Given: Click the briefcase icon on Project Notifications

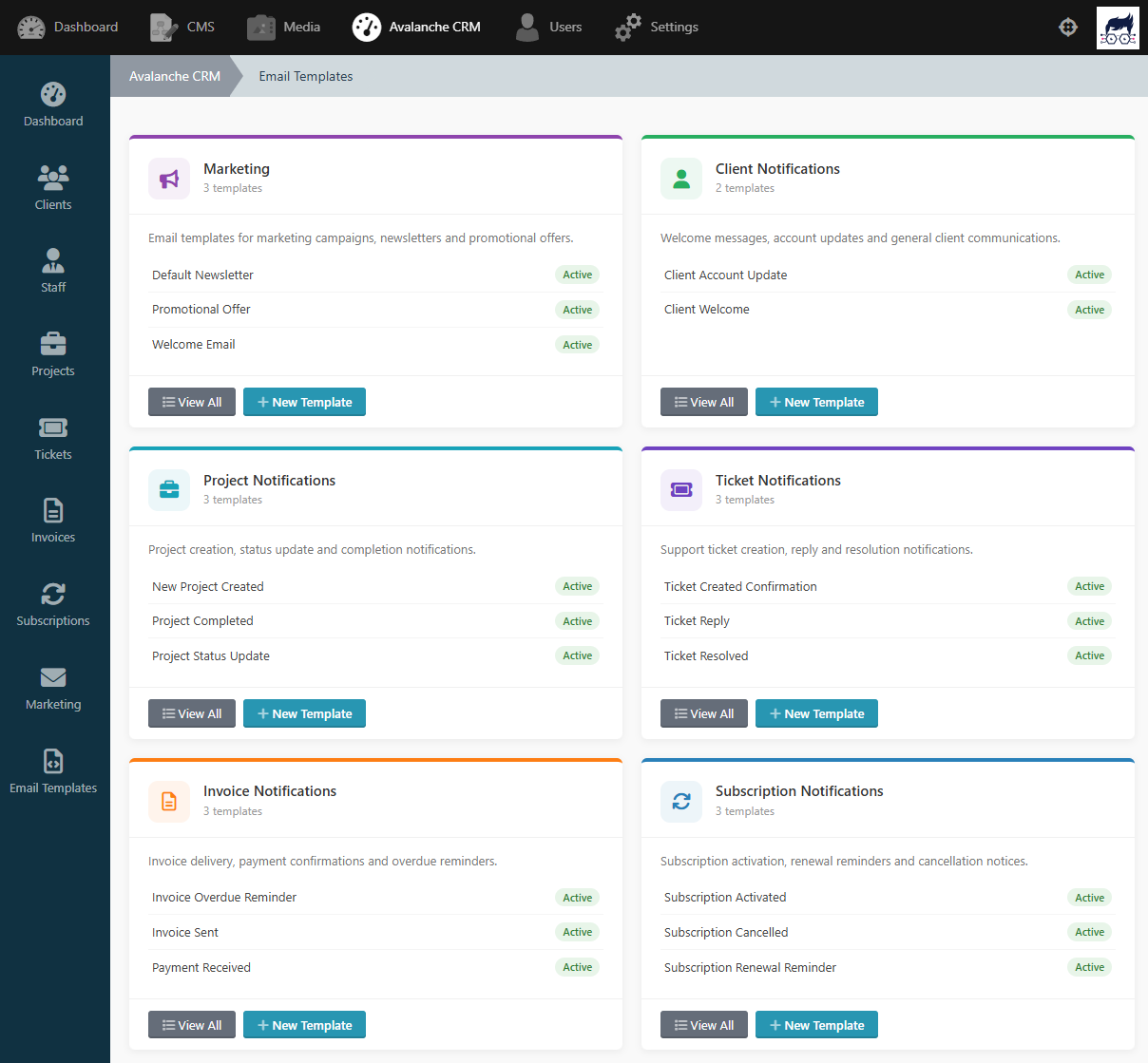Looking at the screenshot, I should [x=168, y=490].
